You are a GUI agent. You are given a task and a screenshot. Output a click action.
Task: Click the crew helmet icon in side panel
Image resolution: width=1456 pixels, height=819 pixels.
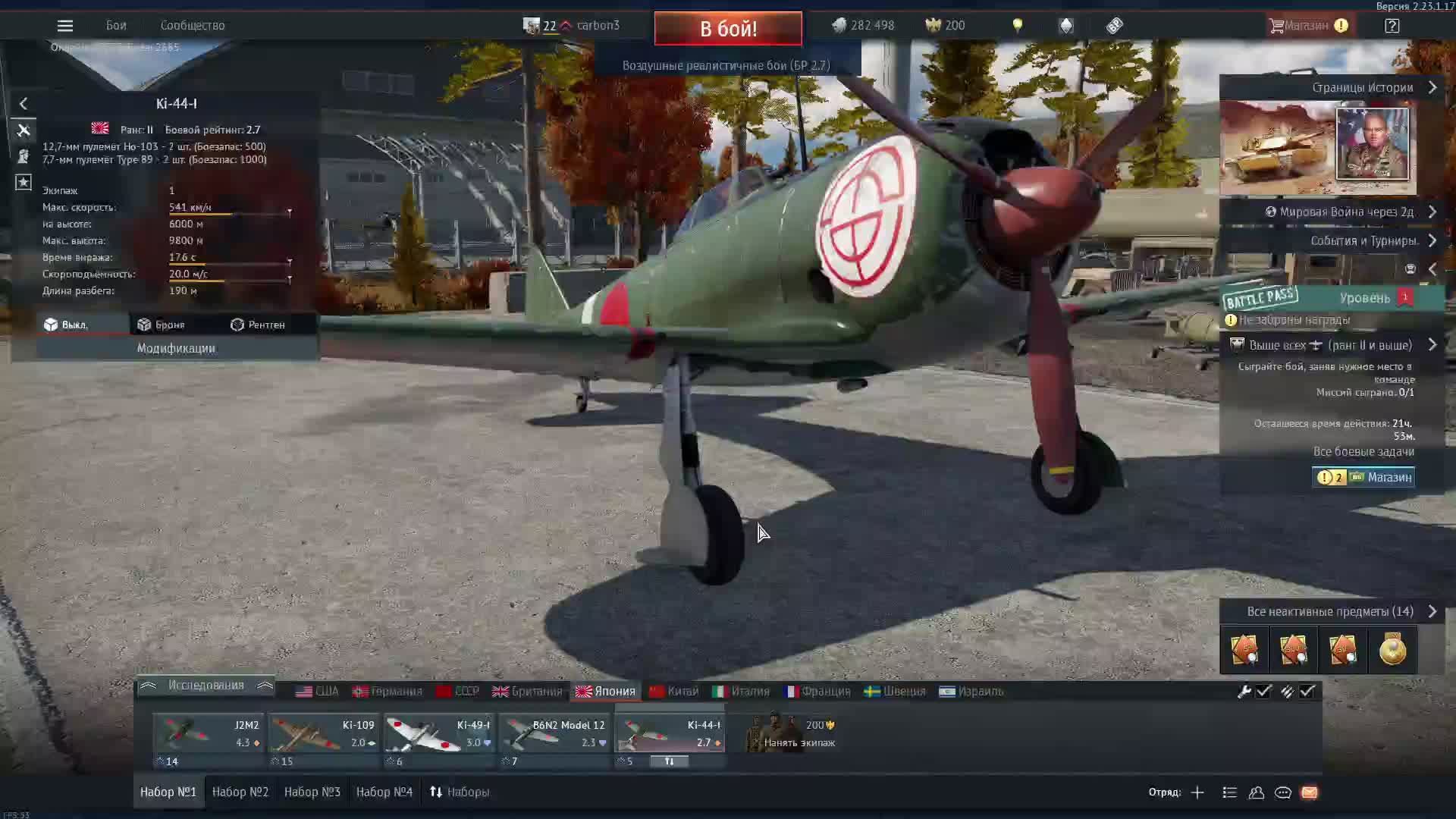click(24, 156)
